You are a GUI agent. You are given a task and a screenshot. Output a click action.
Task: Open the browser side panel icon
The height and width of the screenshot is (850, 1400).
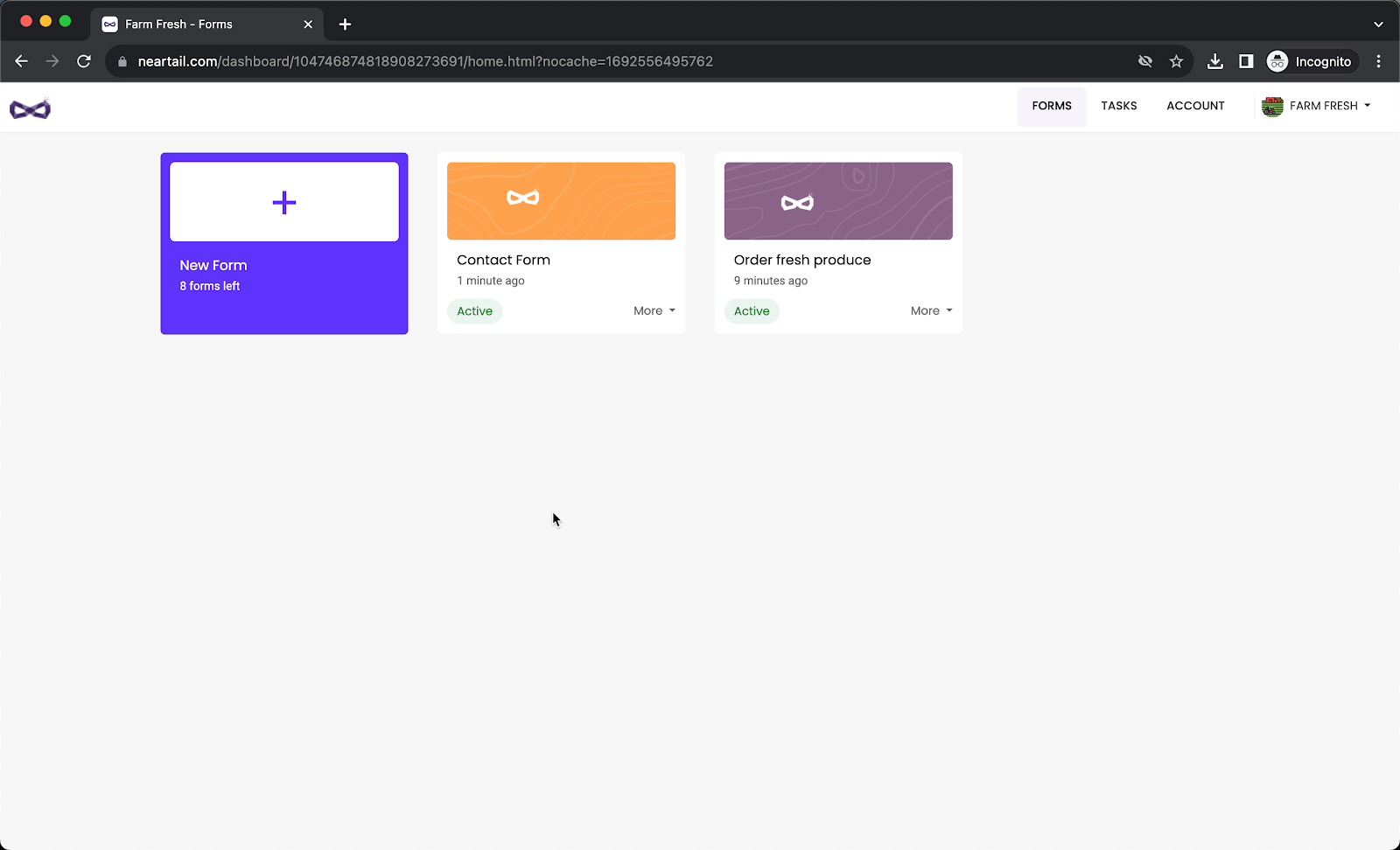click(x=1246, y=61)
